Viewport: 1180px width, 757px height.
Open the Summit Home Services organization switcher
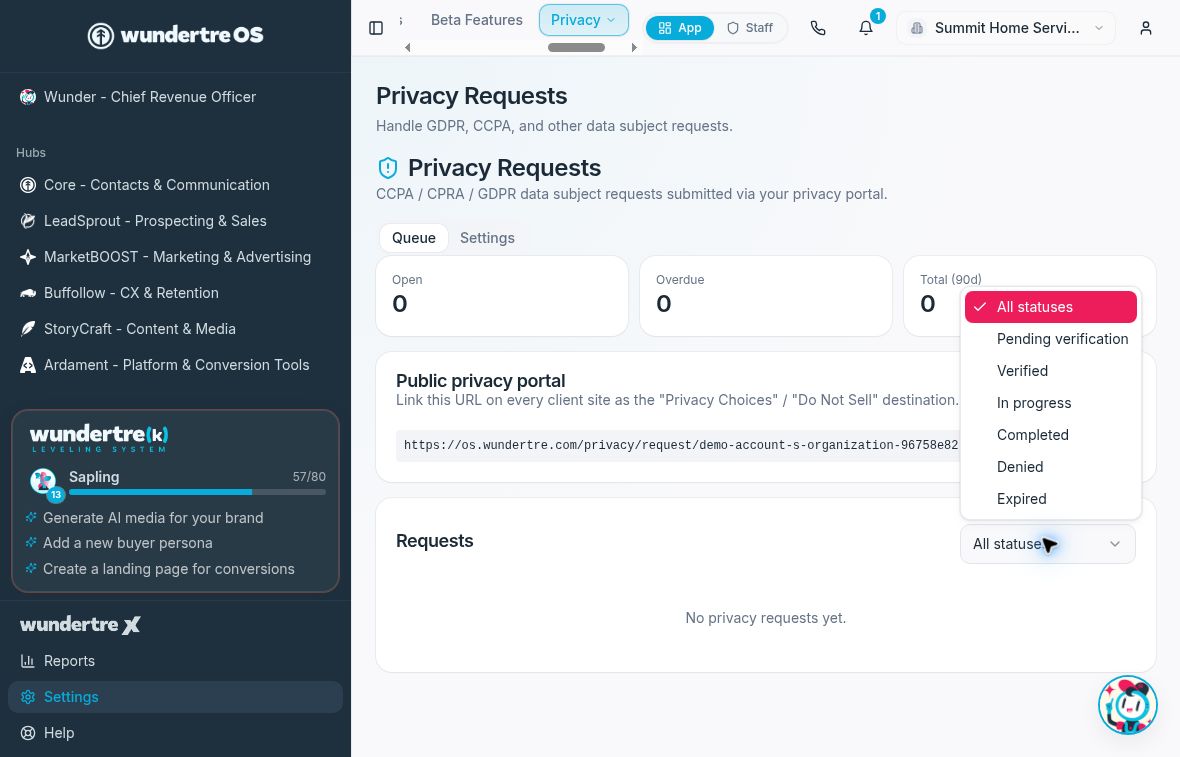pyautogui.click(x=1007, y=28)
